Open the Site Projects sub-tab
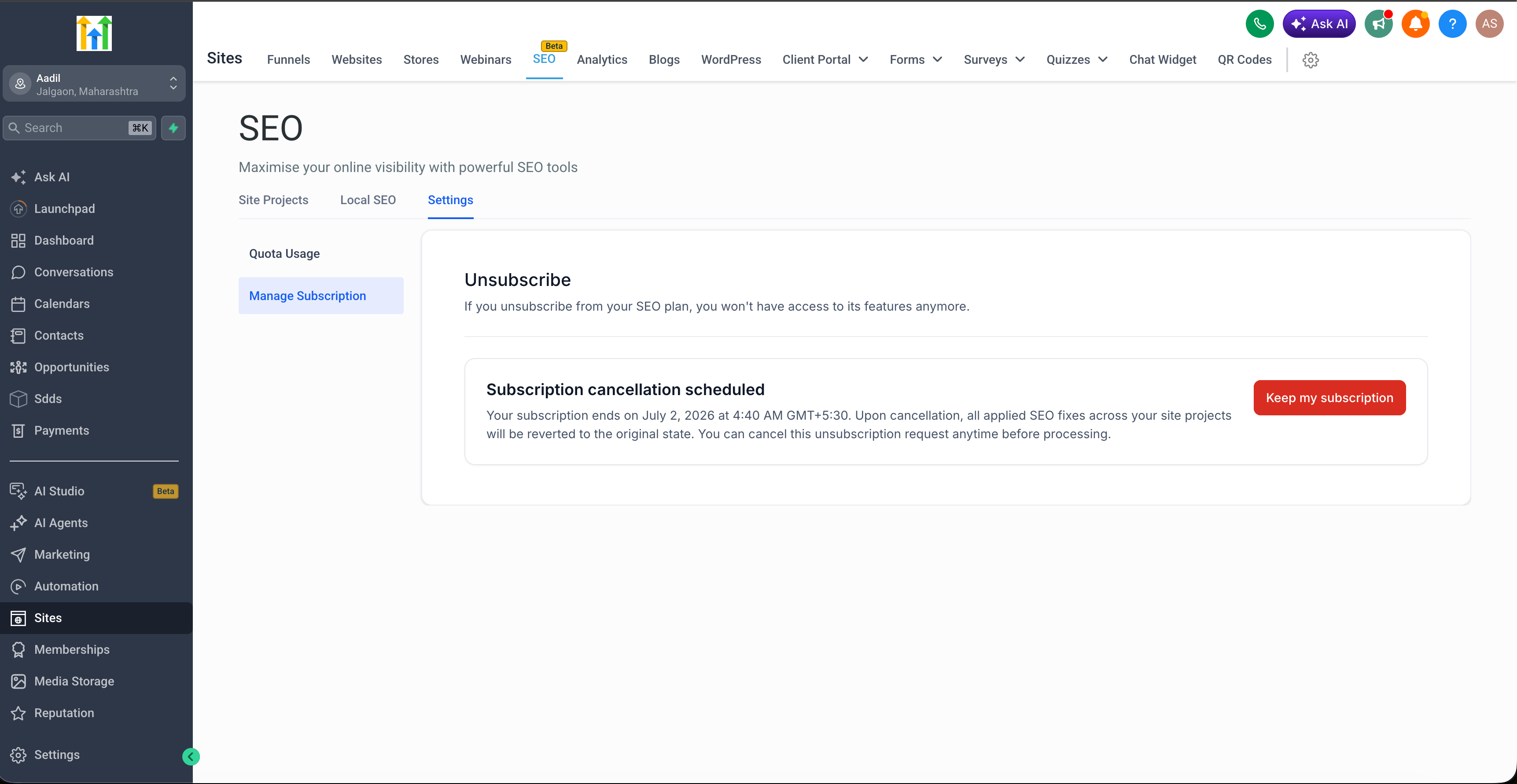Viewport: 1517px width, 784px height. point(273,200)
